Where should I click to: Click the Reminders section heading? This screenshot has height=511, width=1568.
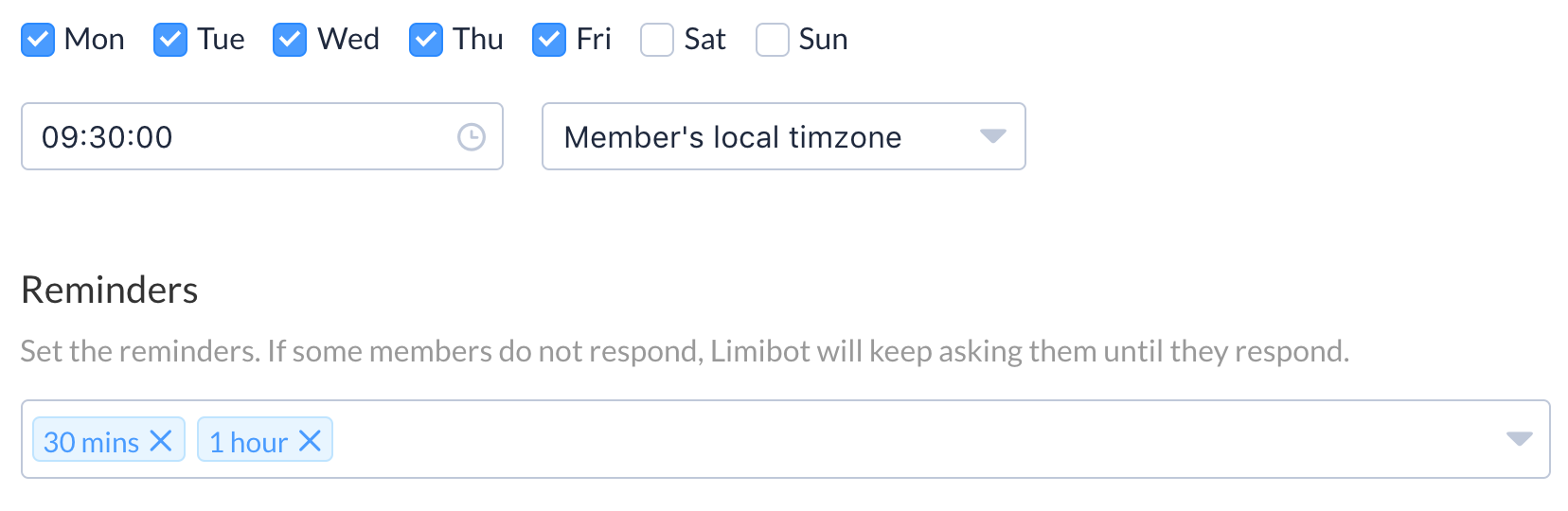[x=110, y=291]
